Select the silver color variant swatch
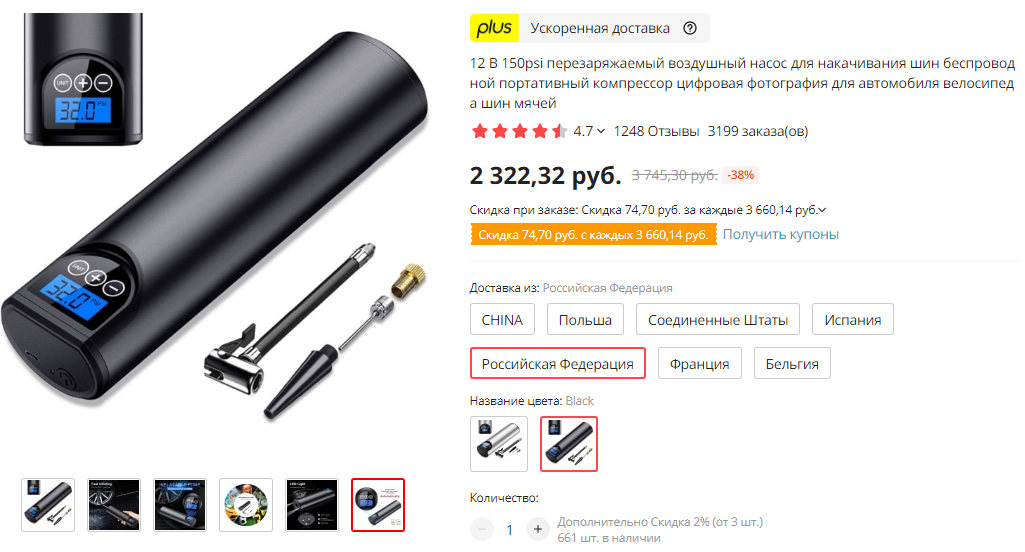 [x=499, y=444]
